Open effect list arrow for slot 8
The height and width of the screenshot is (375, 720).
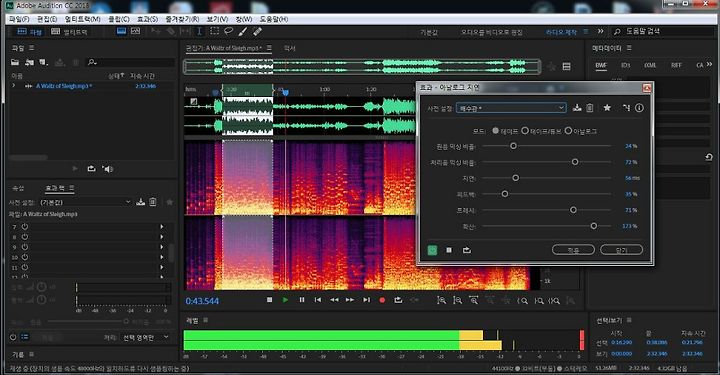tap(162, 237)
